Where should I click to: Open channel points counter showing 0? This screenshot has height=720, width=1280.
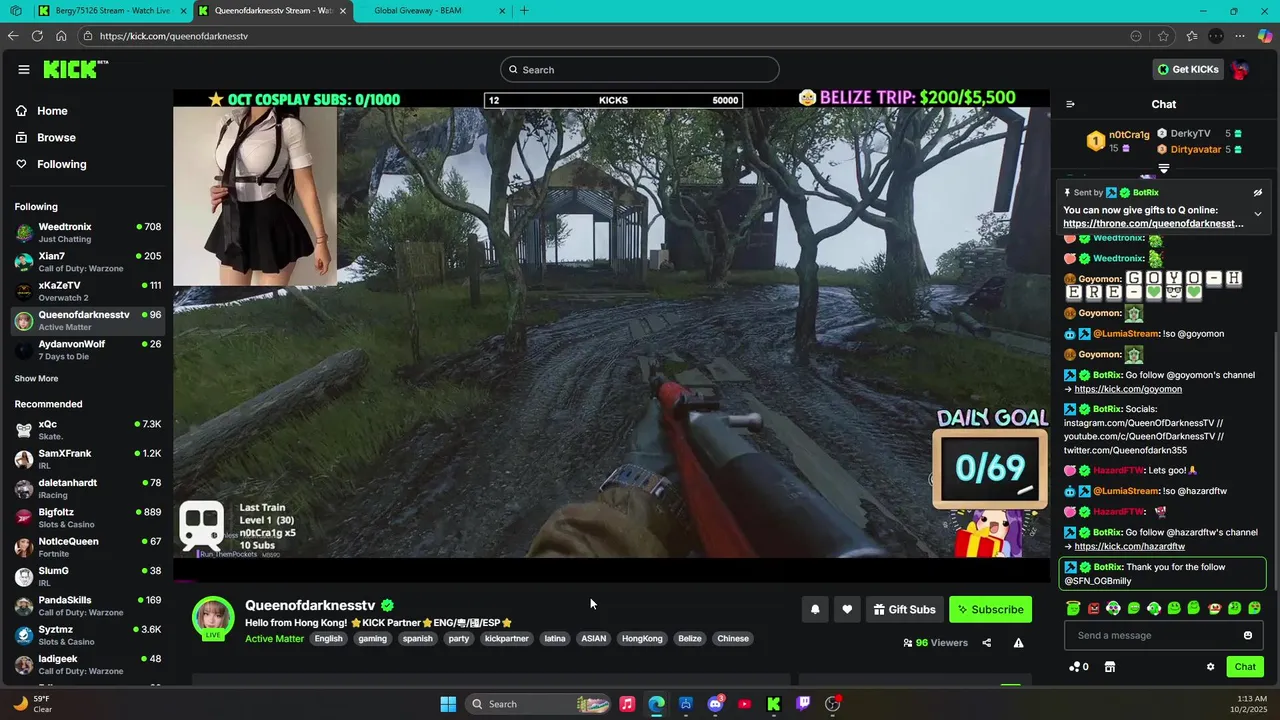1078,667
